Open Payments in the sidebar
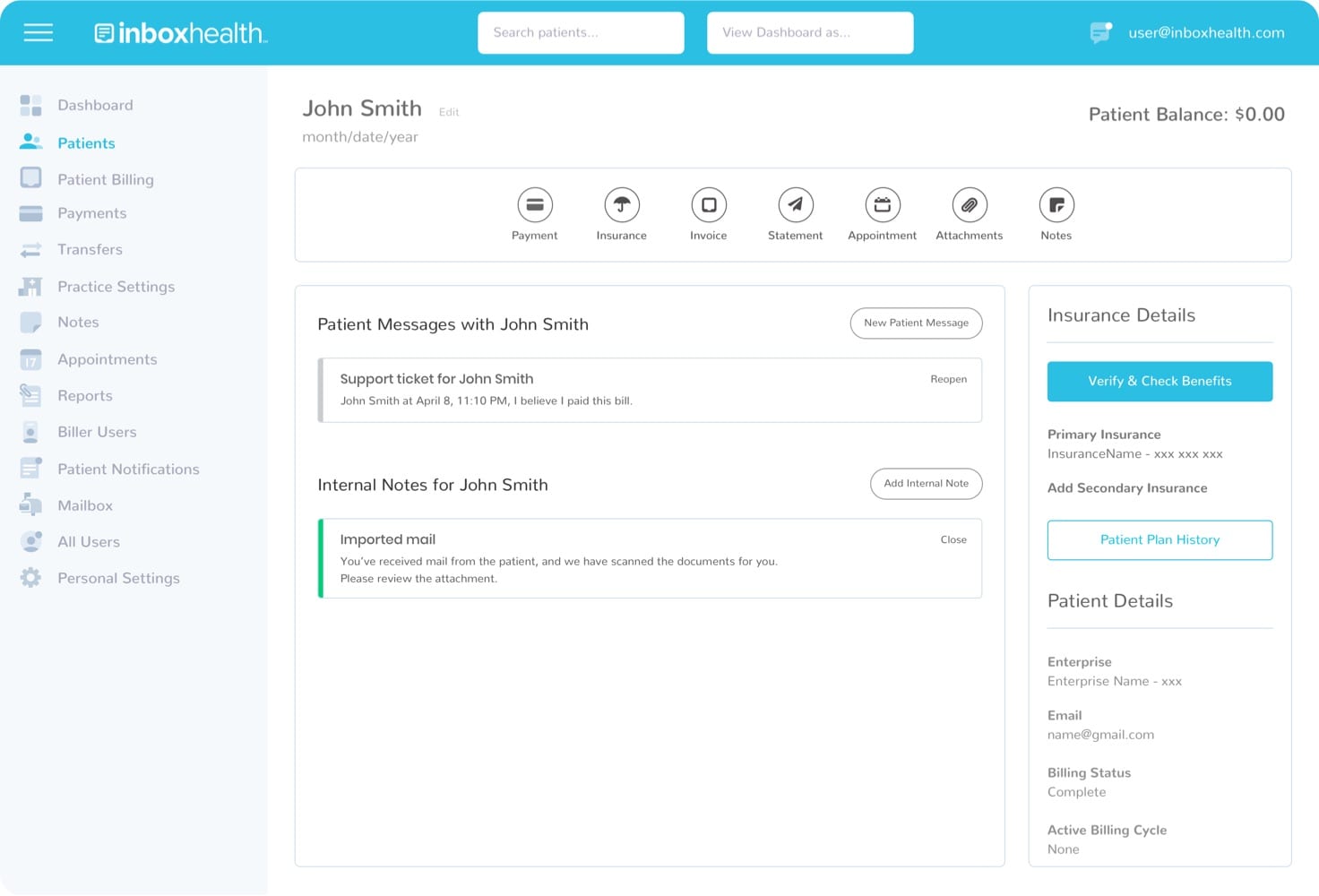This screenshot has width=1319, height=896. pos(92,213)
